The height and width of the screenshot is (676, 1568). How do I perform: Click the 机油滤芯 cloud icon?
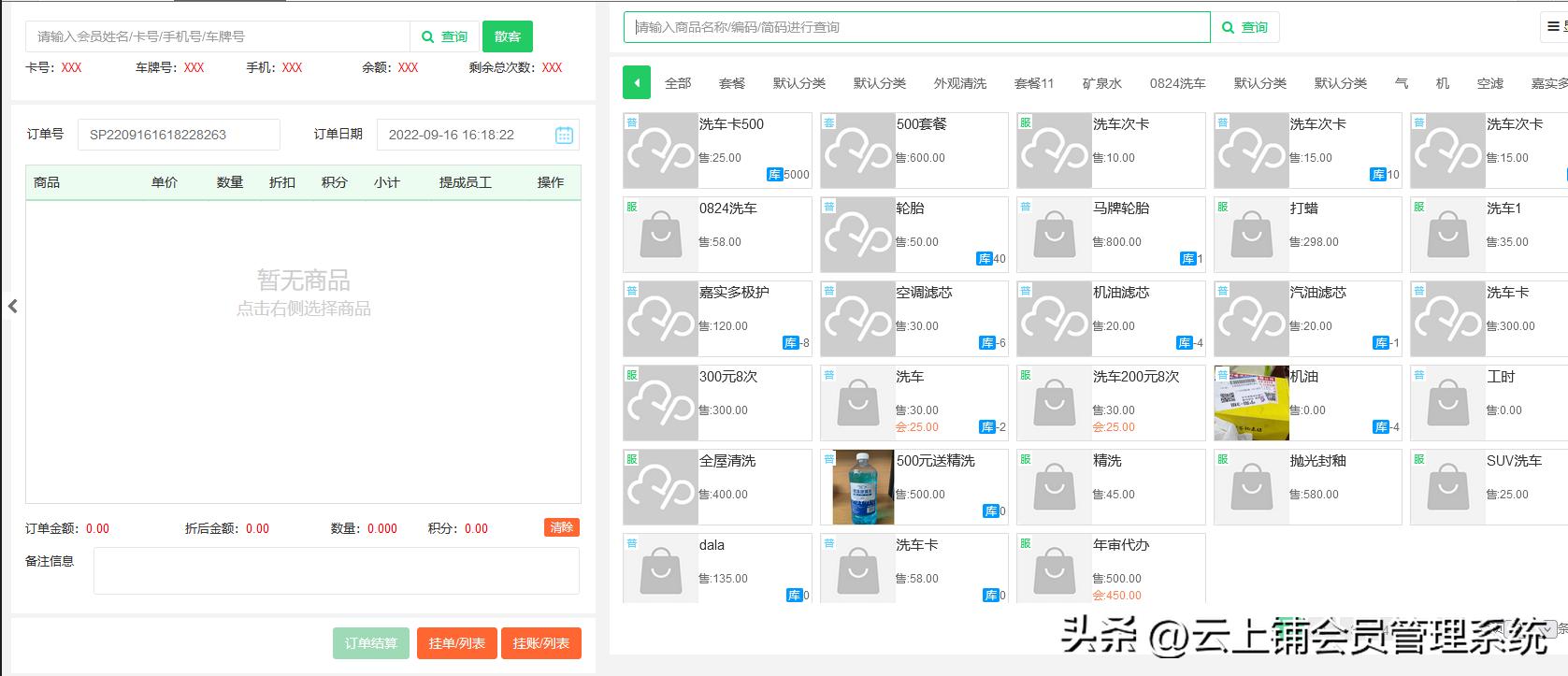tap(1055, 319)
